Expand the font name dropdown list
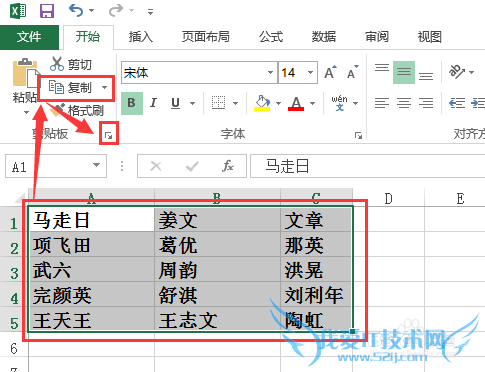Screen dimensions: 485x372 (271, 72)
